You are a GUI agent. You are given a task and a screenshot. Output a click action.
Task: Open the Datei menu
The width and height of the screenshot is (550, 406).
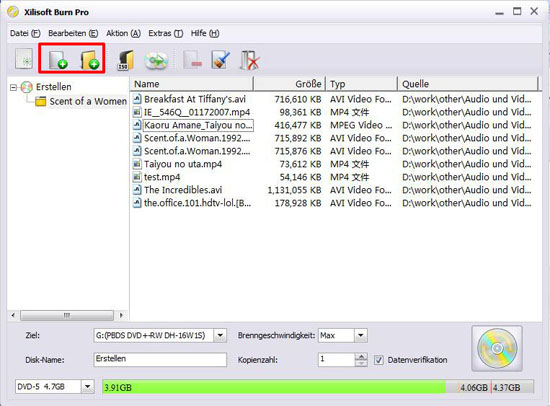pos(25,33)
